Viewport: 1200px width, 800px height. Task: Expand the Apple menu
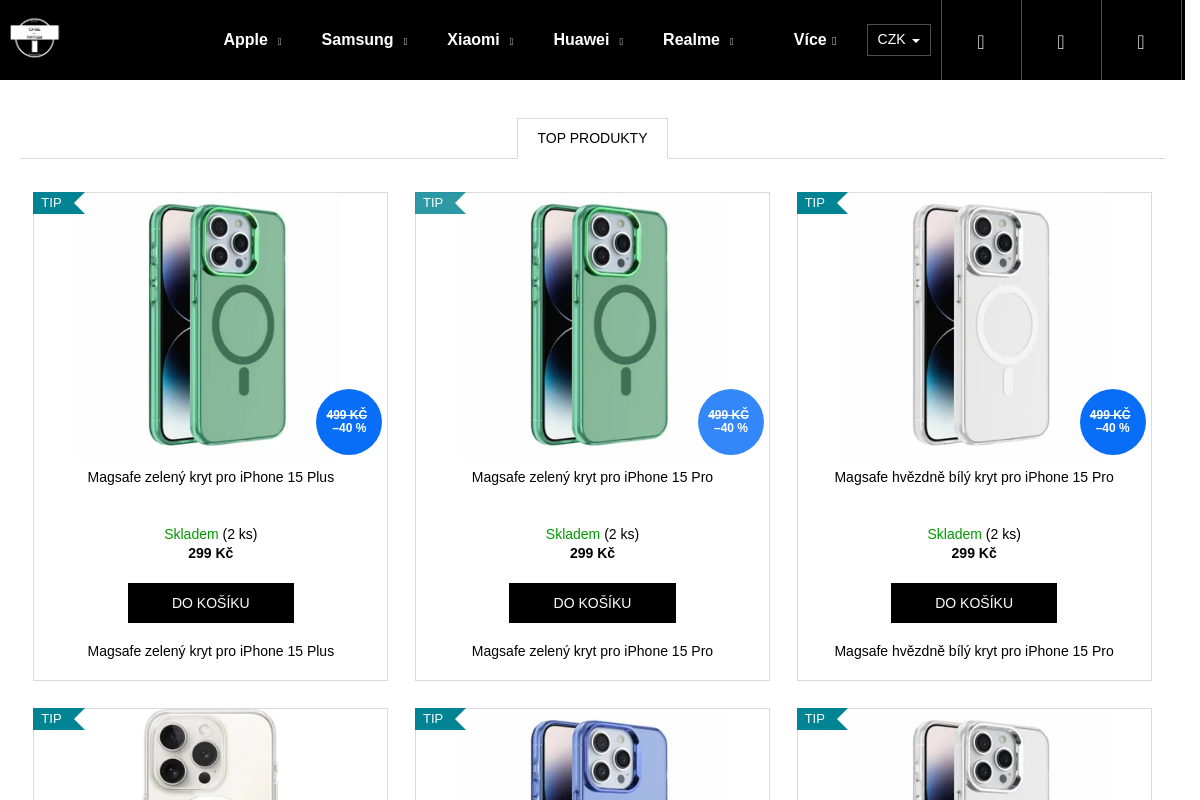tap(252, 40)
